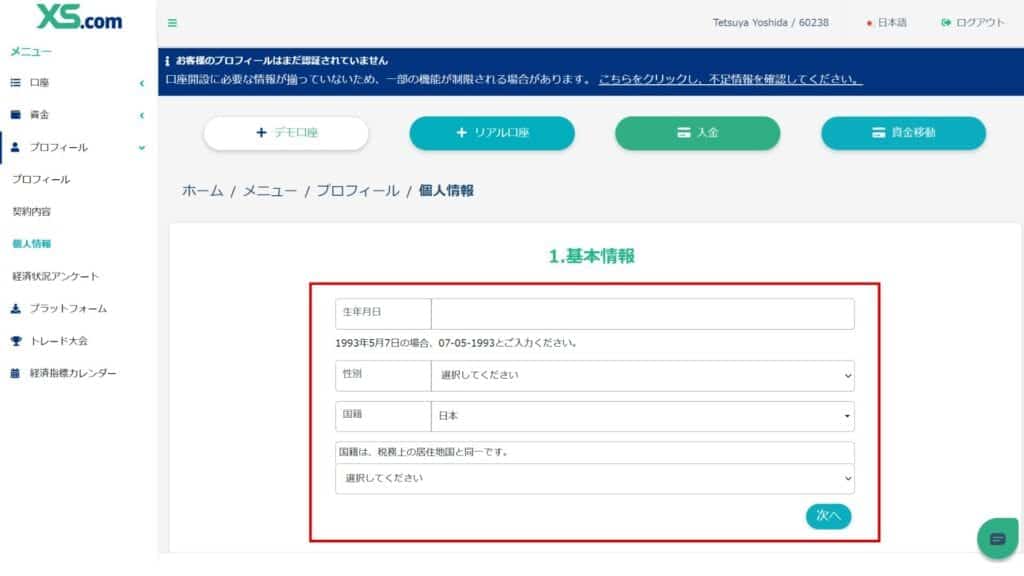1024x576 pixels.
Task: Select 契約内容 in sidebar
Action: tap(31, 212)
